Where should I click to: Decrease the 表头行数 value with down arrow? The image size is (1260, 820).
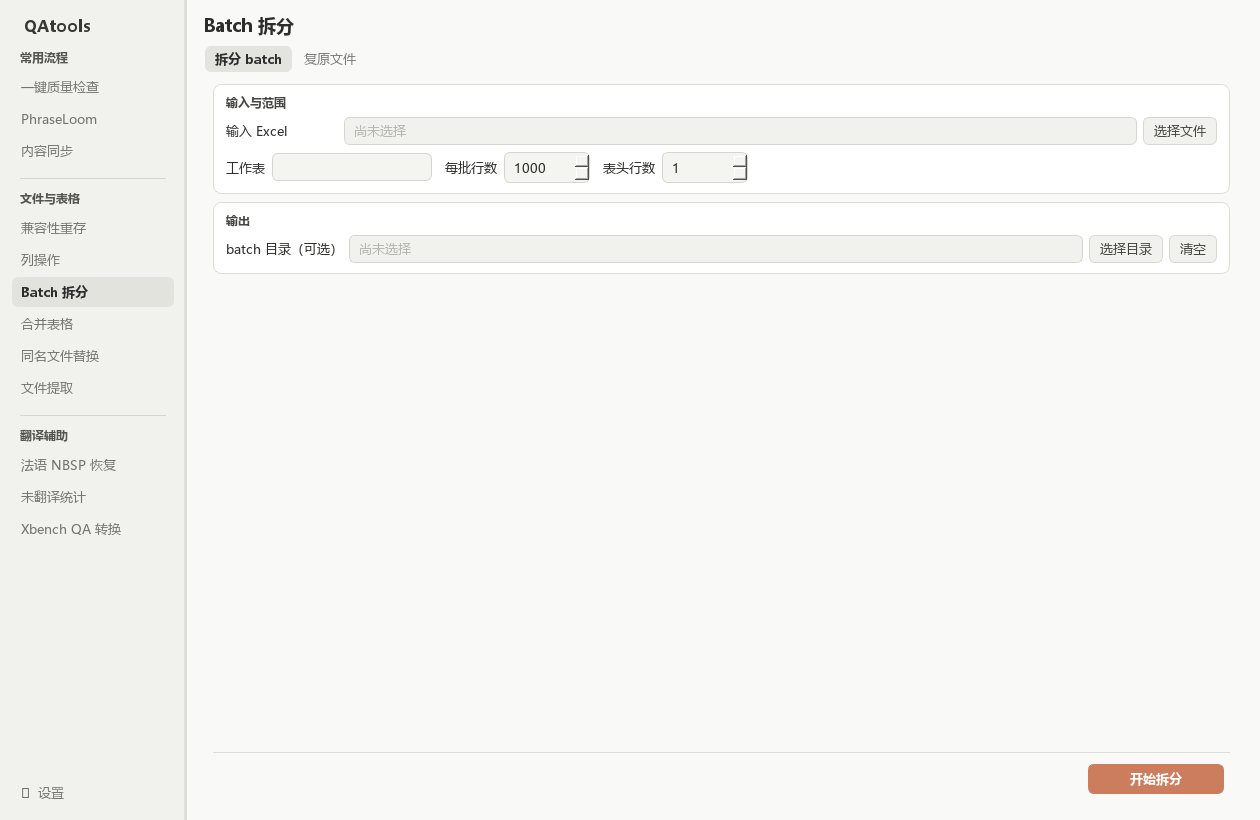[x=739, y=174]
